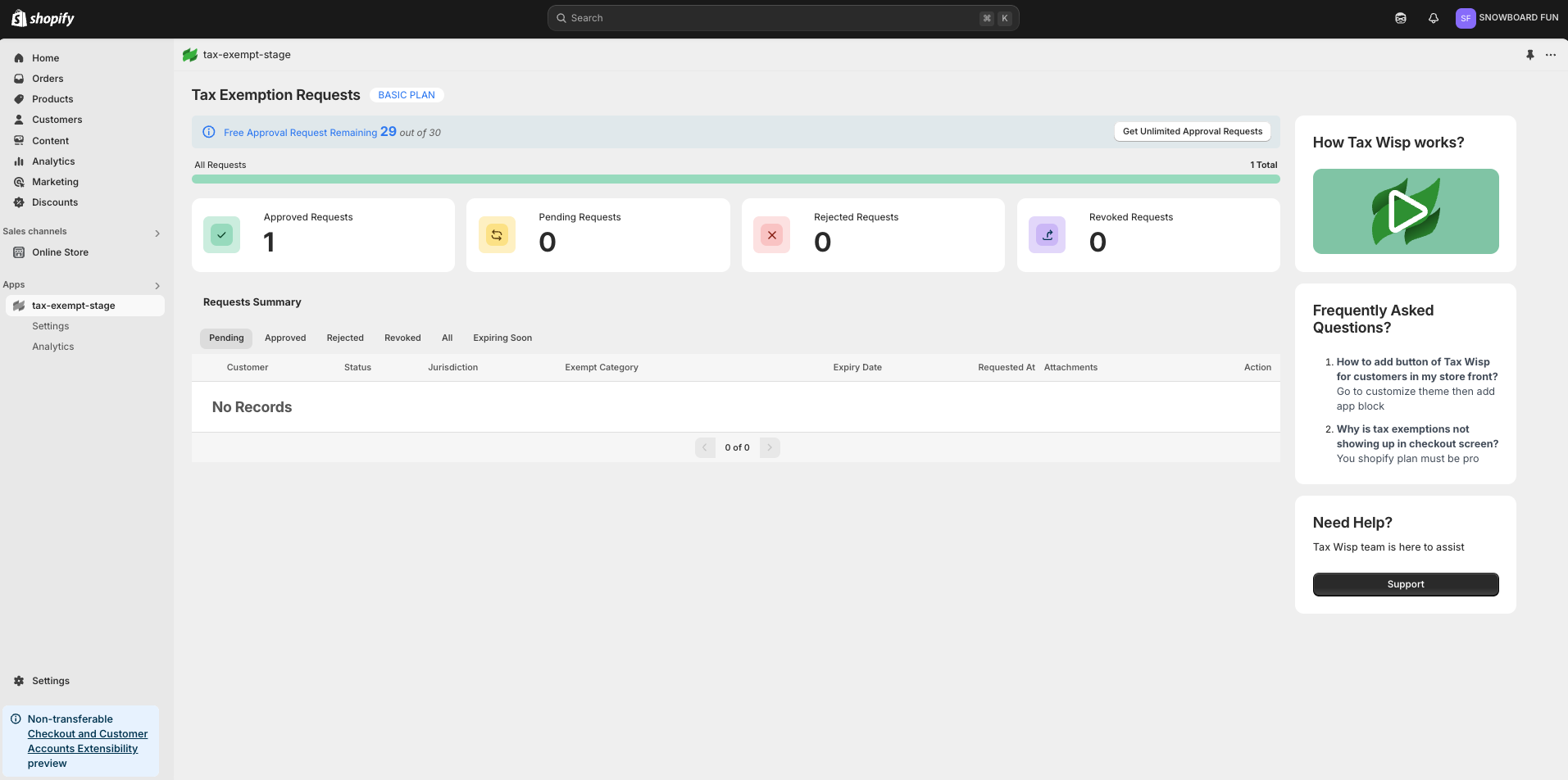Click the Status column header
The height and width of the screenshot is (780, 1568).
click(x=357, y=367)
